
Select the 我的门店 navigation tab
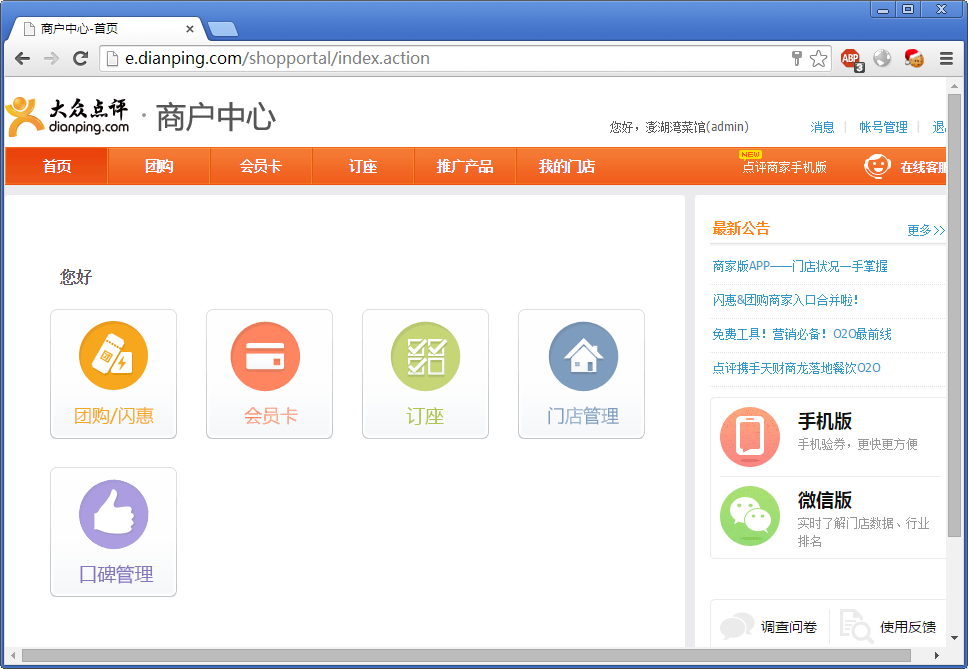click(567, 166)
